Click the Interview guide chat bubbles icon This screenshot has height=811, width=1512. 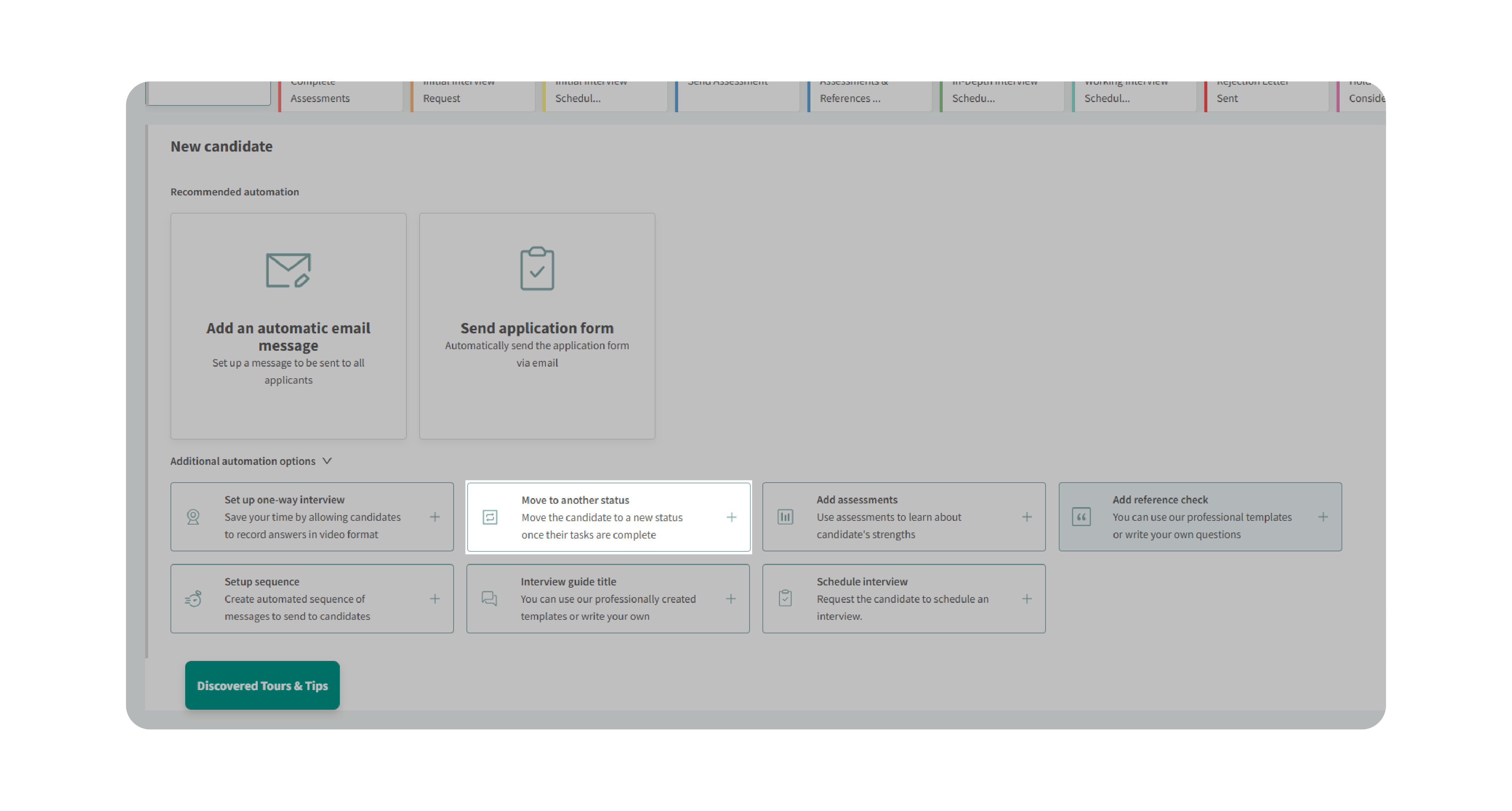[x=490, y=599]
